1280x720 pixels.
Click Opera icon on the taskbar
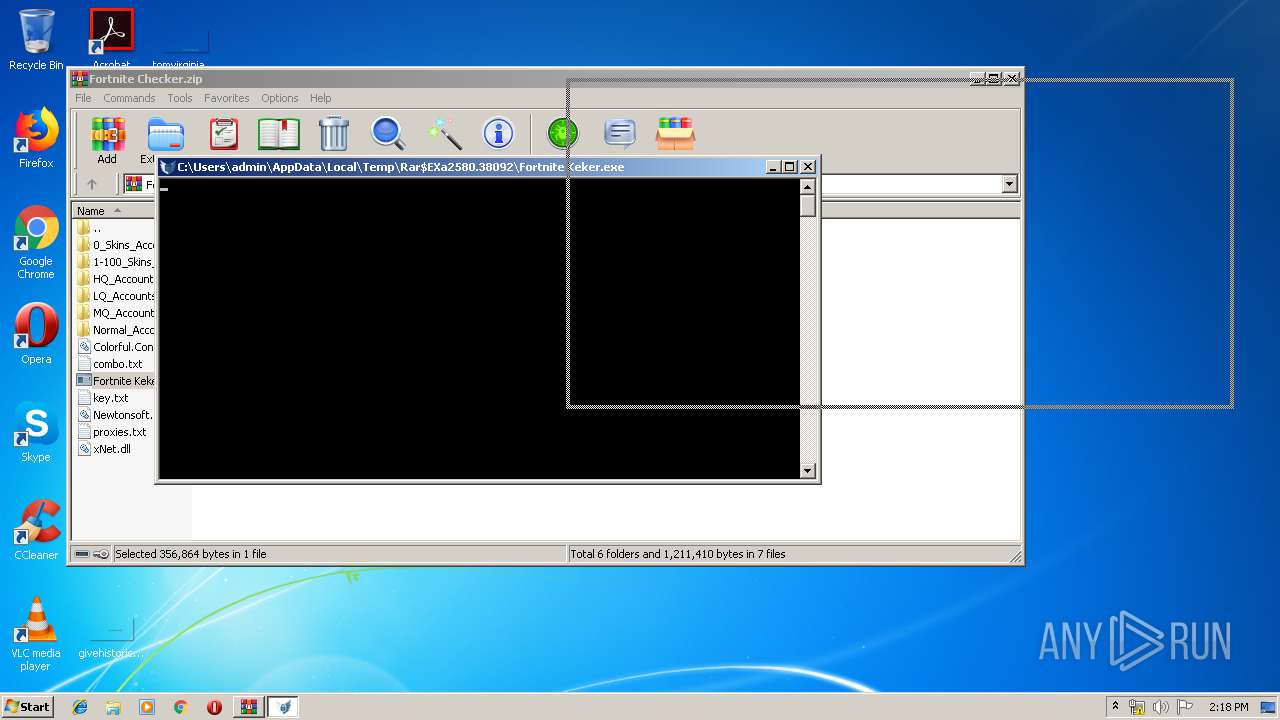214,707
